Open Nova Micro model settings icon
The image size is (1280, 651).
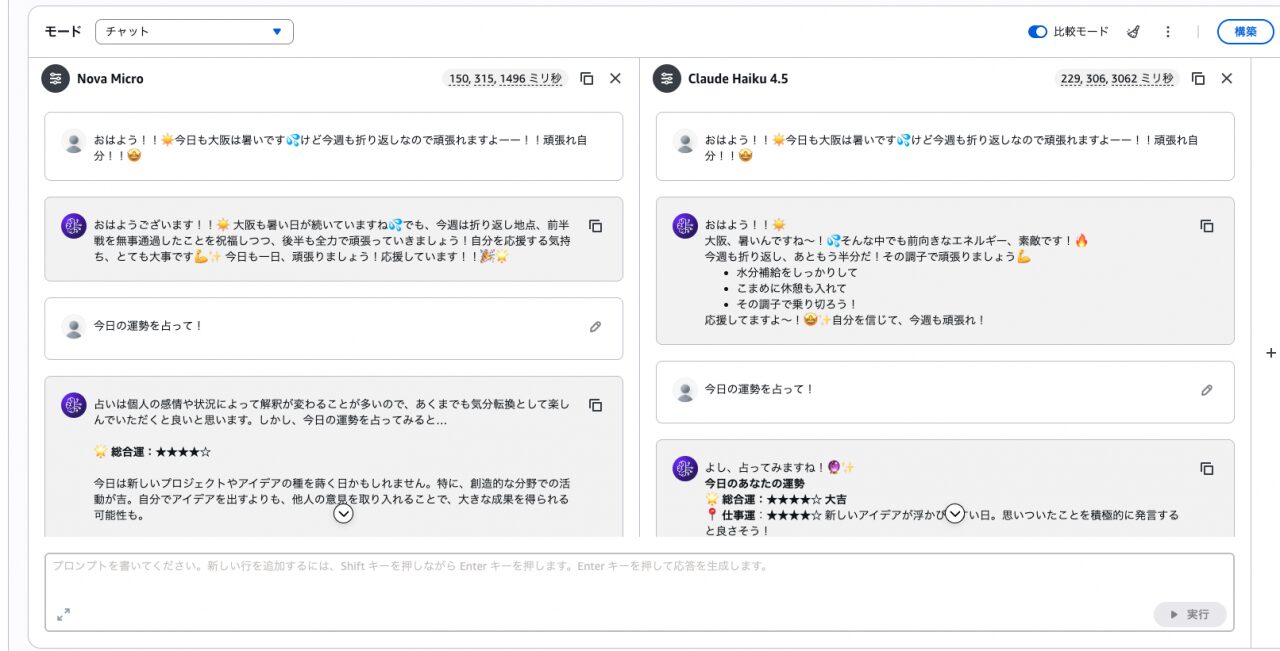tap(55, 78)
